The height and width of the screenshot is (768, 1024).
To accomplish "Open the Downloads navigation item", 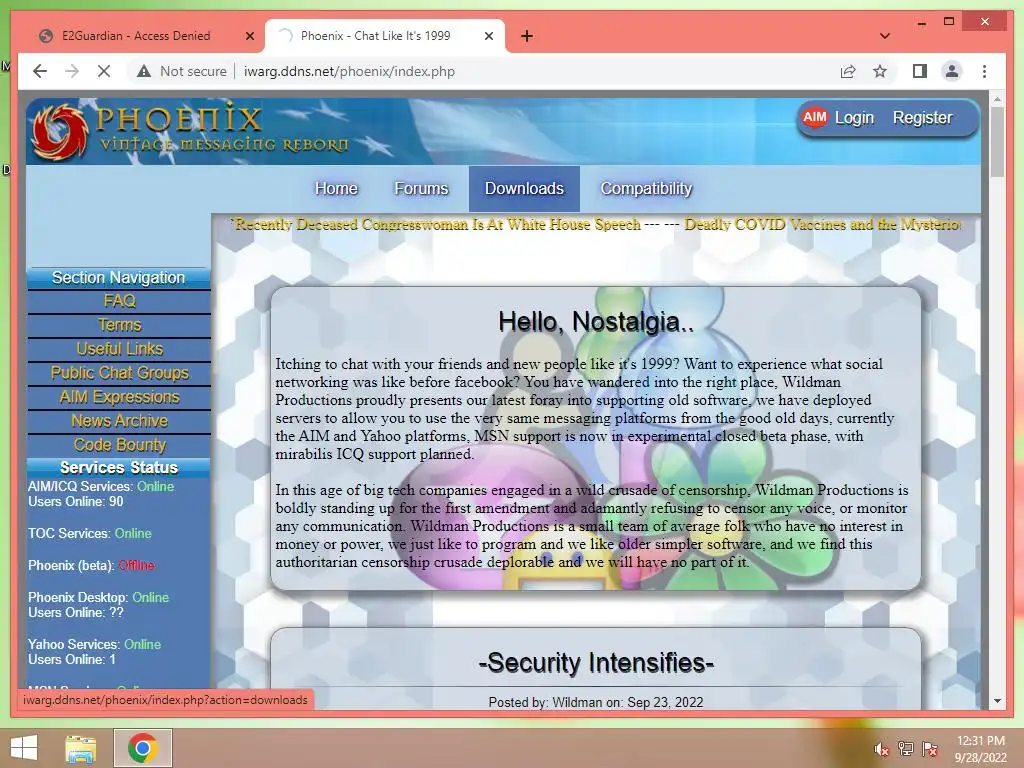I will pos(524,189).
